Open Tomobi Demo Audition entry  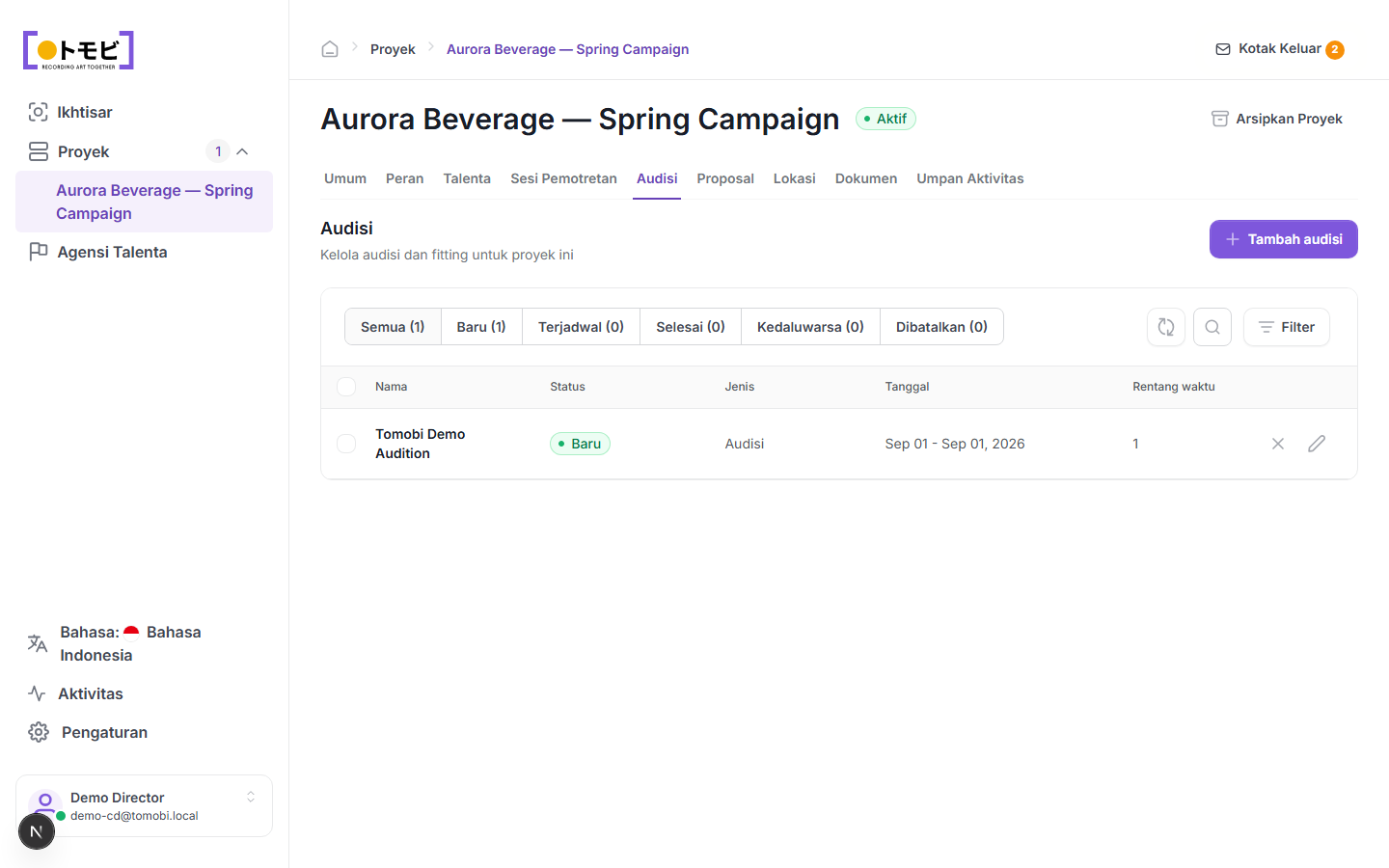[421, 444]
